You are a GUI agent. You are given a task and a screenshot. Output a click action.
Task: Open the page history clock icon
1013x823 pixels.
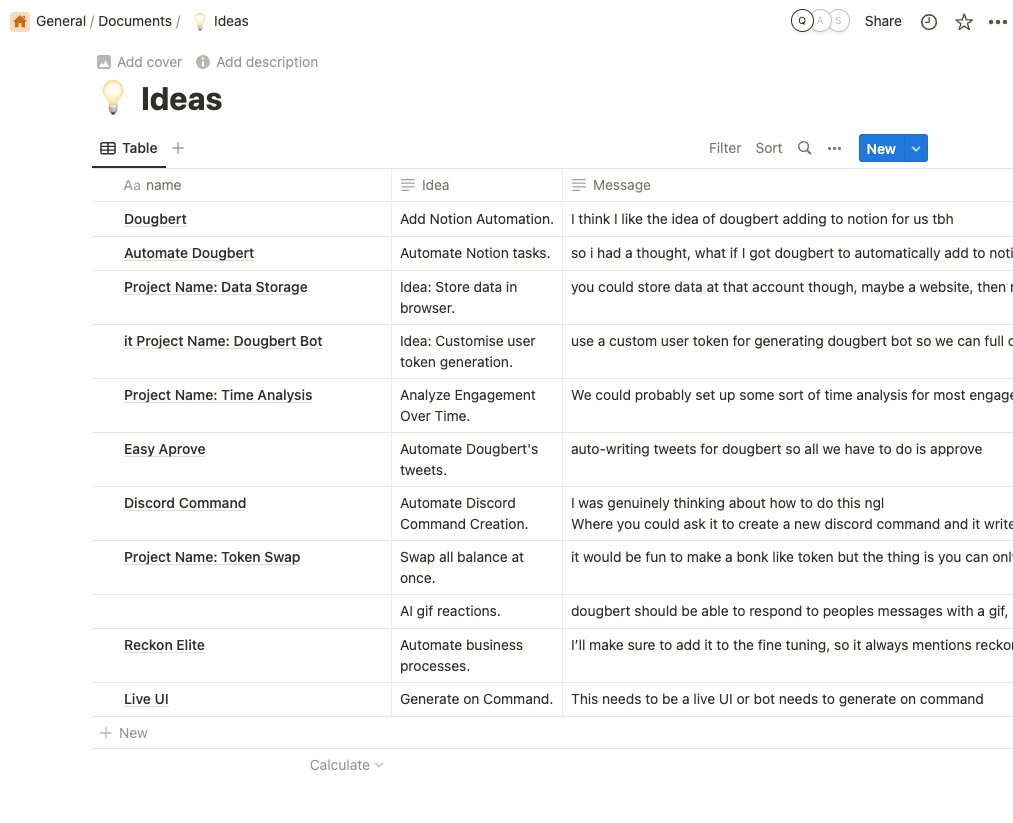(928, 21)
